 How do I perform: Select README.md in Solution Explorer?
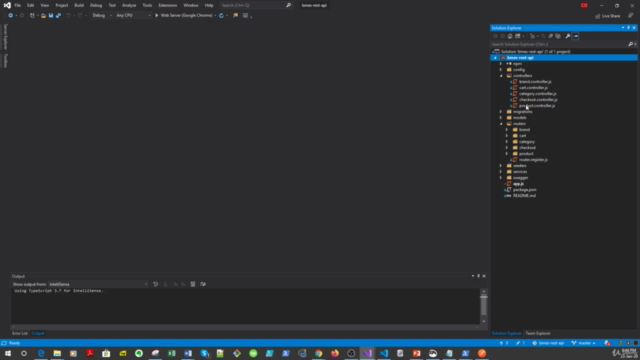click(x=524, y=196)
